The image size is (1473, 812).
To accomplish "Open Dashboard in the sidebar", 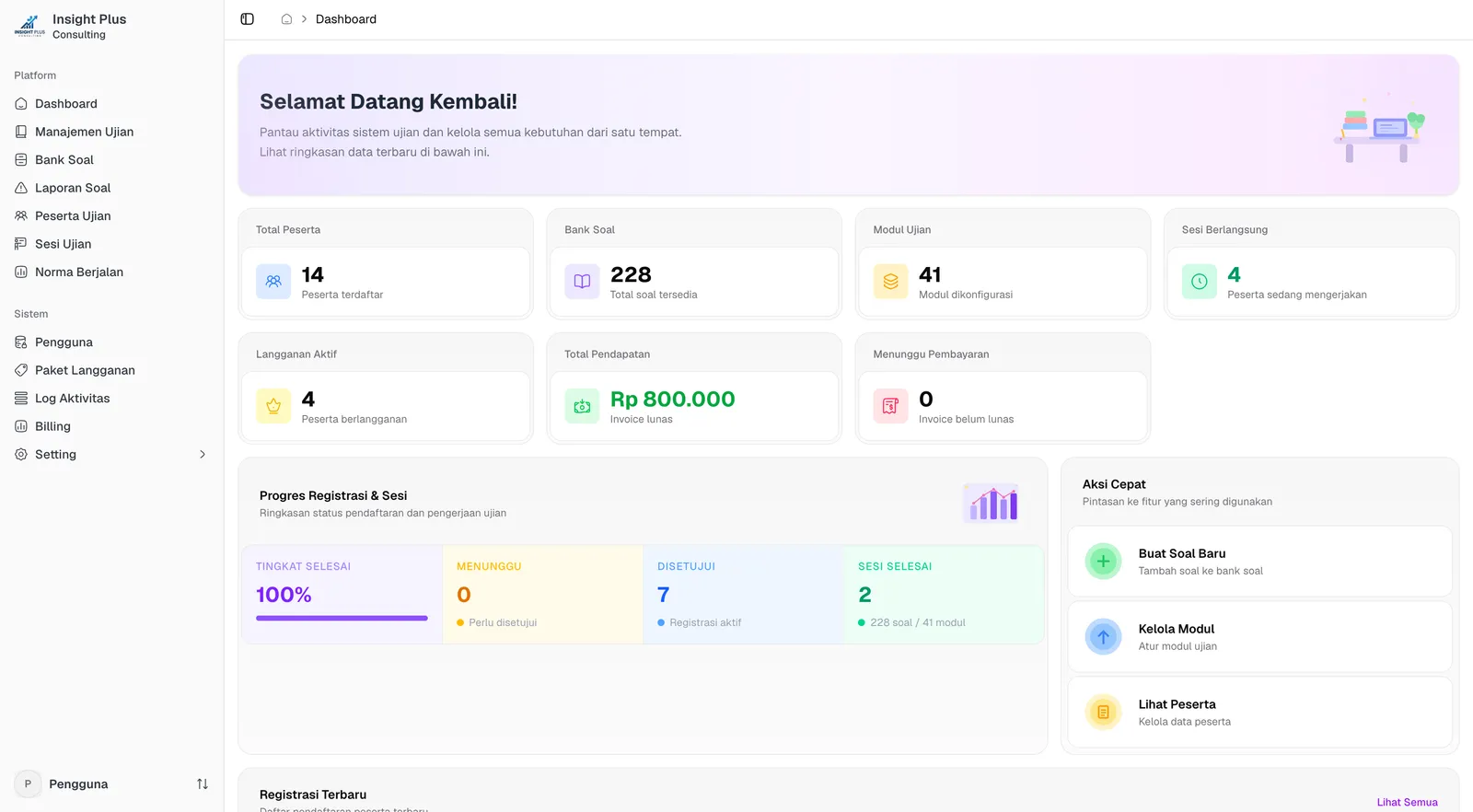I will click(x=111, y=104).
